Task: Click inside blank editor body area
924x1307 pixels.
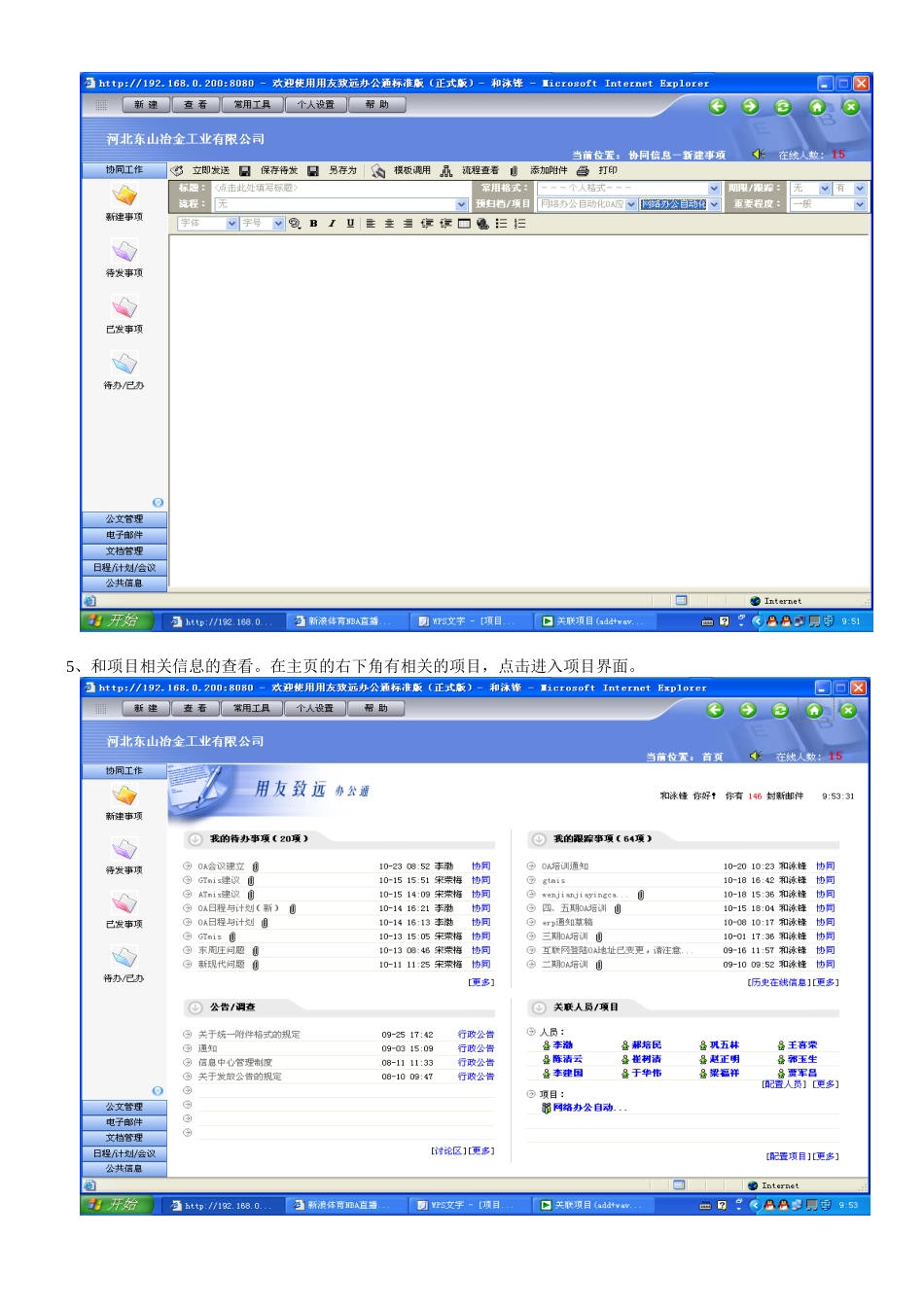Action: point(518,408)
